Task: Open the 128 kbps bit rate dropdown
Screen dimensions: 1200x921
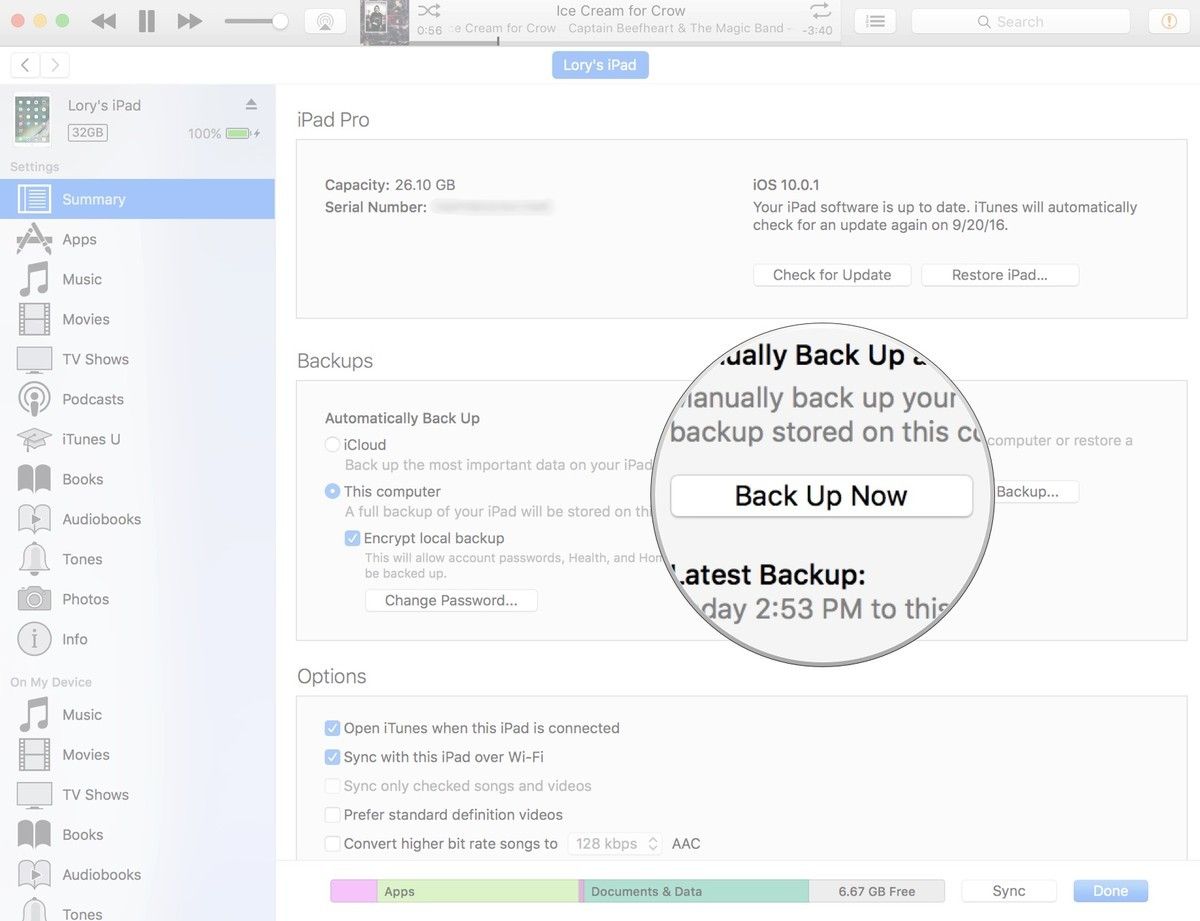Action: coord(615,844)
